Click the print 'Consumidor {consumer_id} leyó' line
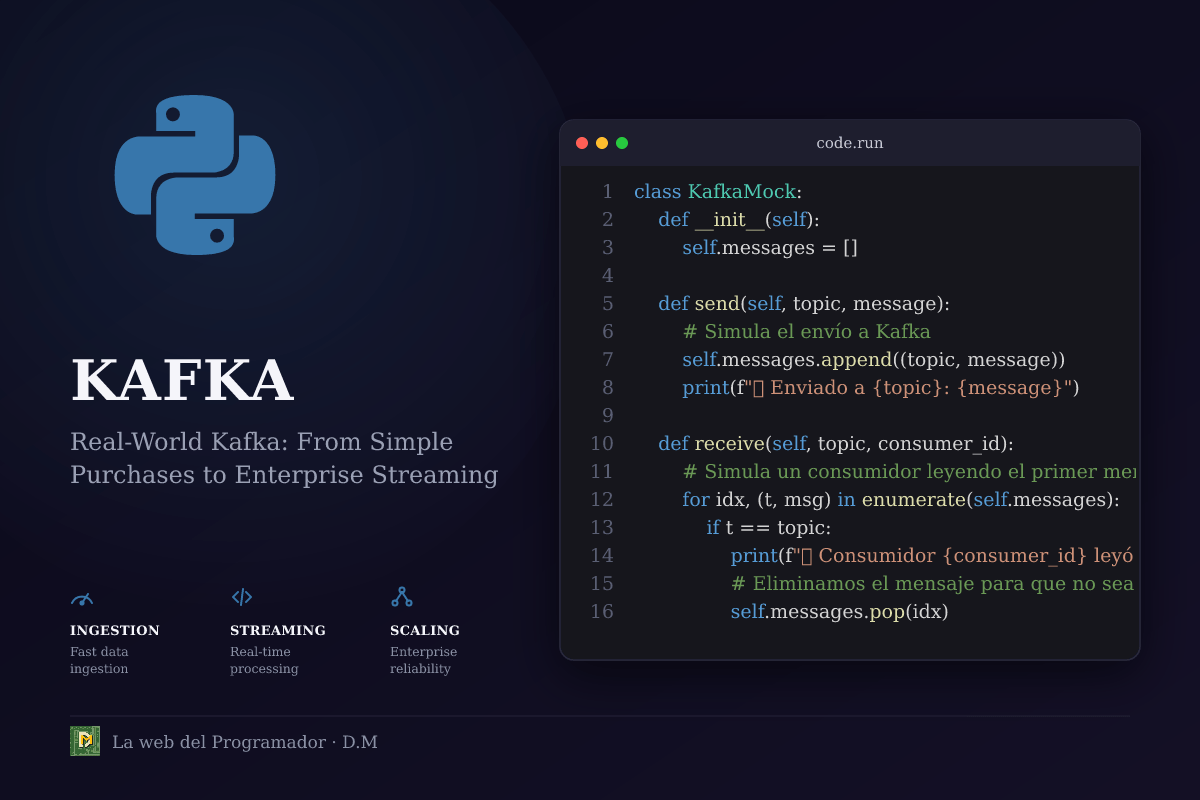Screen dimensions: 1200x800 (933, 556)
